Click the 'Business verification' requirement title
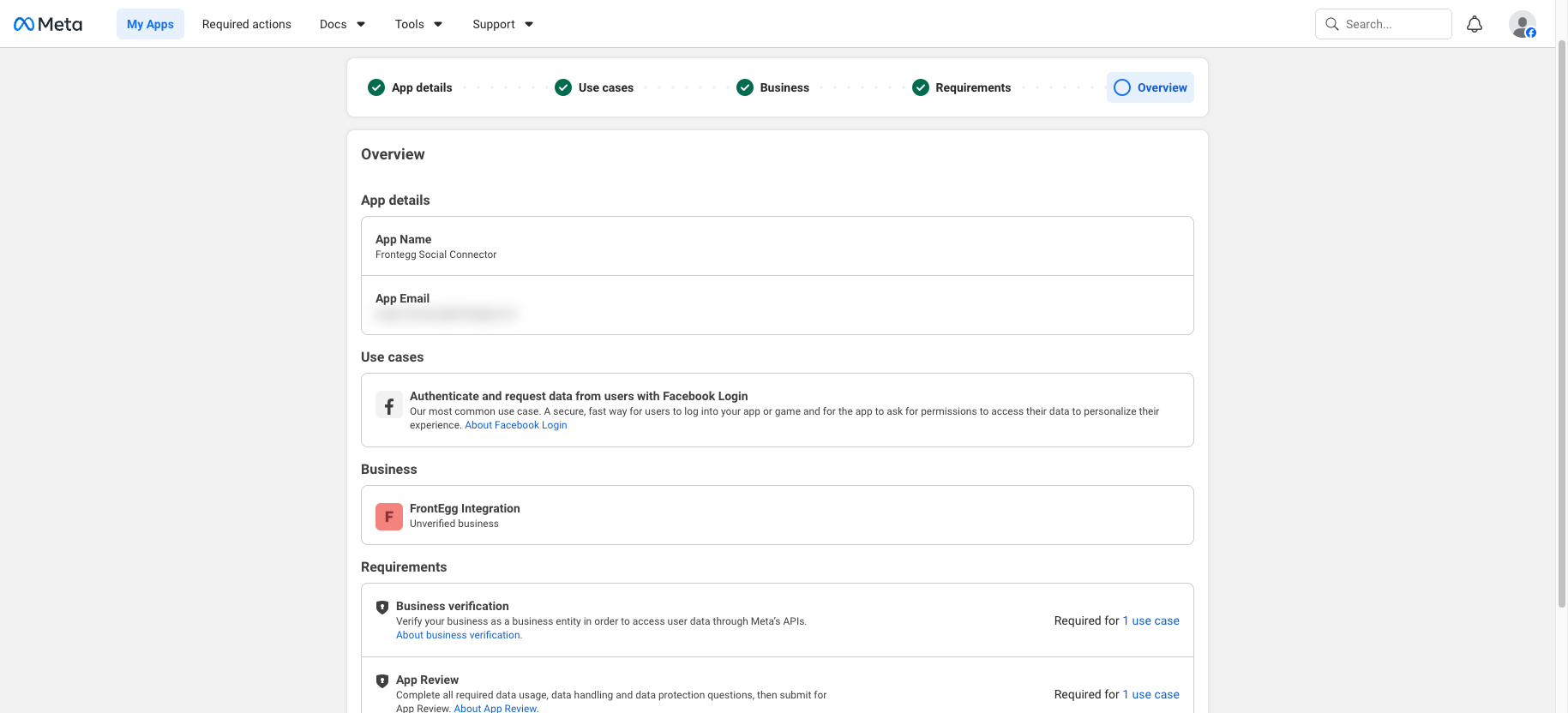Screen dimensions: 1568x713 (452, 606)
